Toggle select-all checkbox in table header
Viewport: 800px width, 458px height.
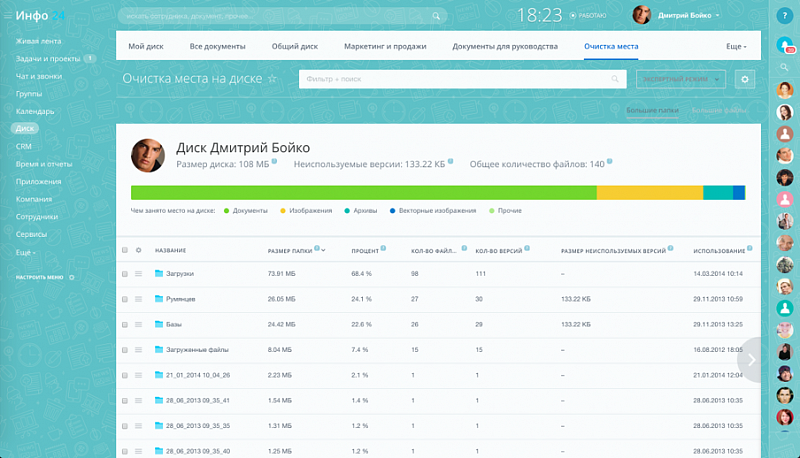pos(125,250)
